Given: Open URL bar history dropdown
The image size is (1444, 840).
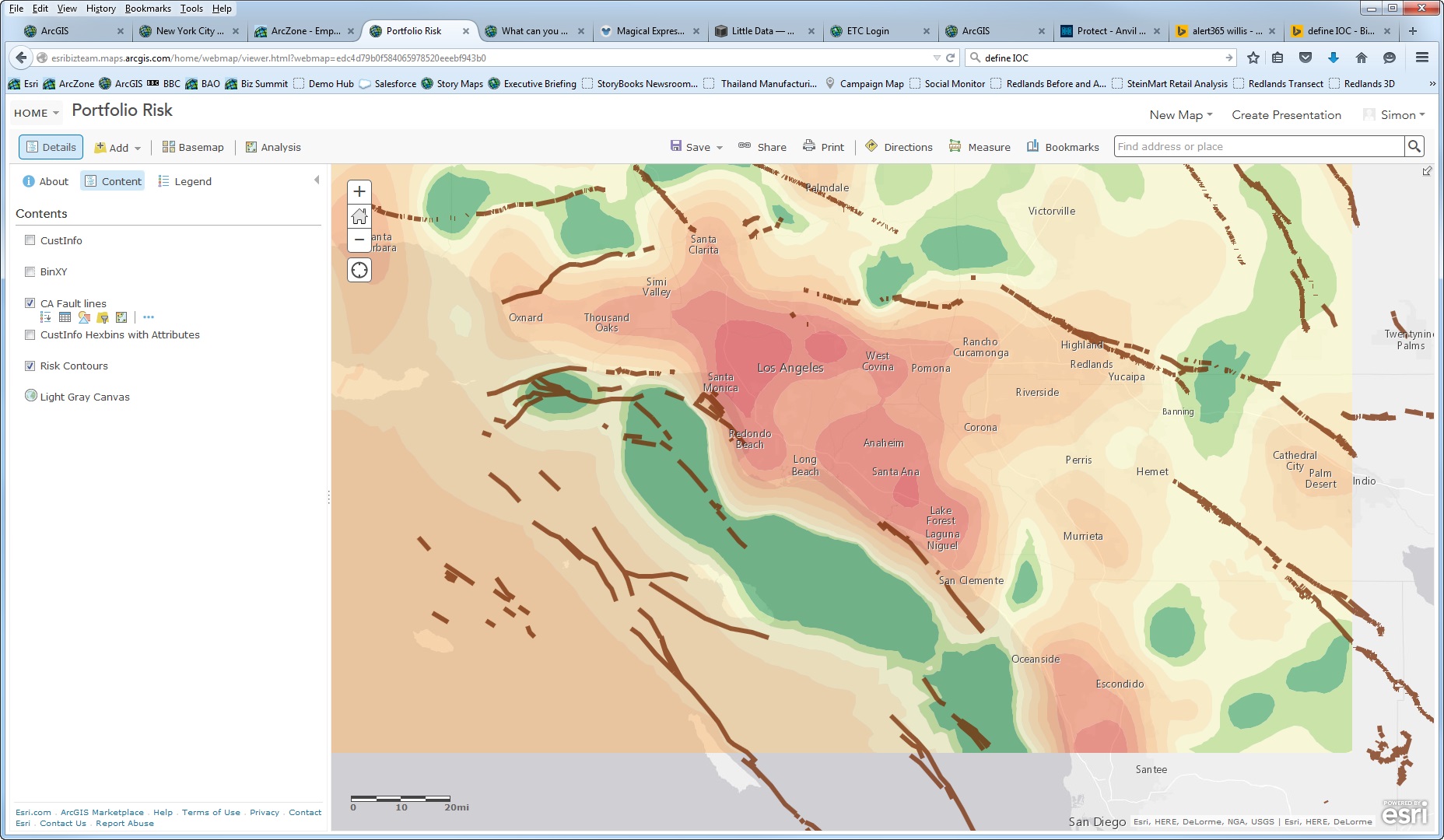Looking at the screenshot, I should click(937, 58).
